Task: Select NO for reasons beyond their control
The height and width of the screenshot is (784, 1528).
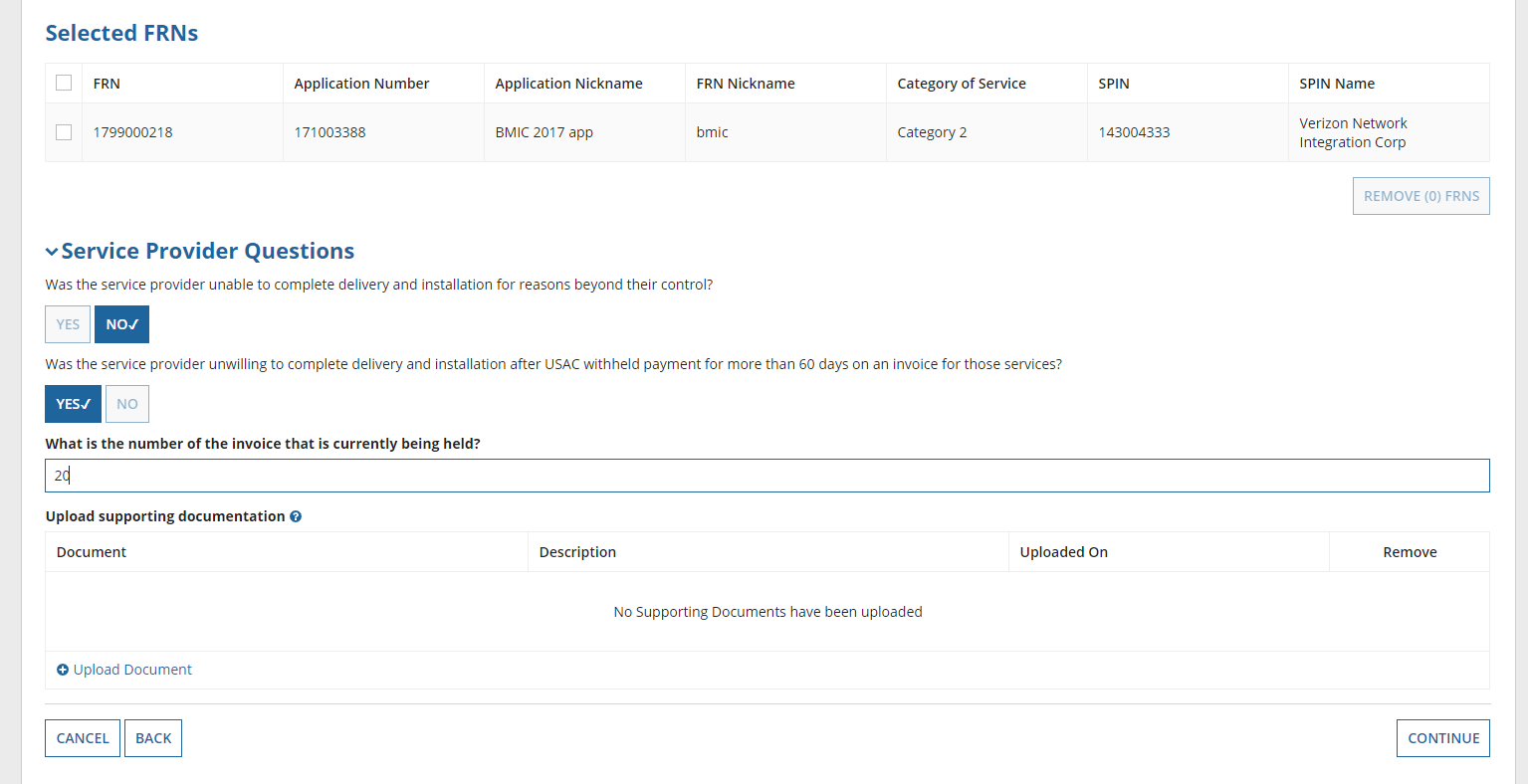Action: pyautogui.click(x=121, y=324)
